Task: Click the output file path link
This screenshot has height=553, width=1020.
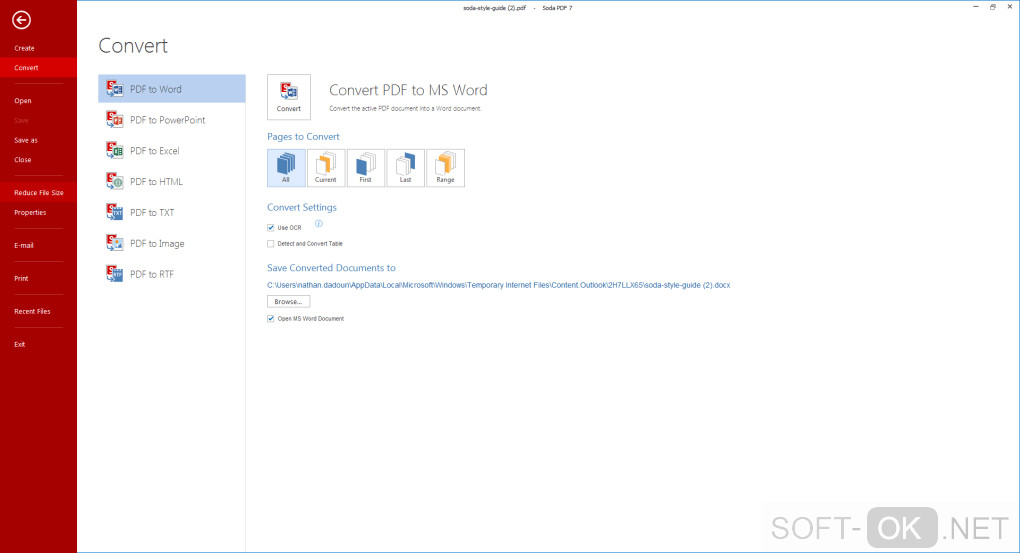Action: coord(499,285)
